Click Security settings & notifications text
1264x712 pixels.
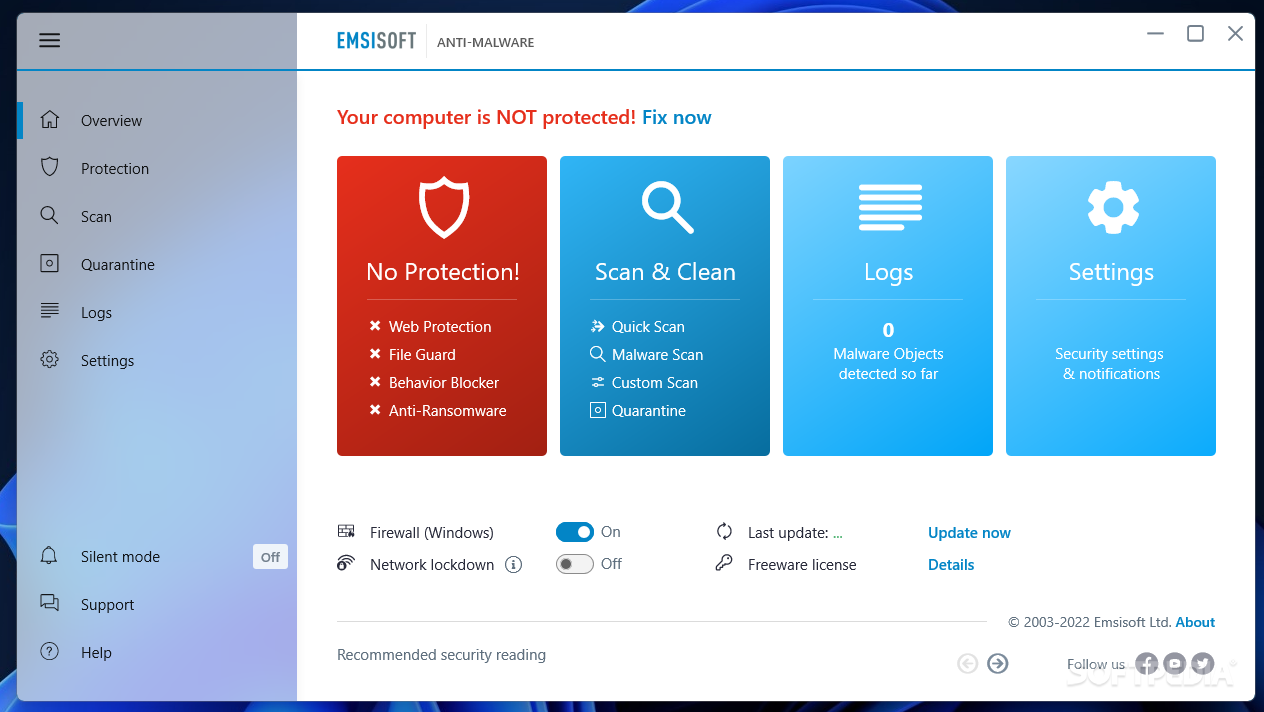(1110, 364)
